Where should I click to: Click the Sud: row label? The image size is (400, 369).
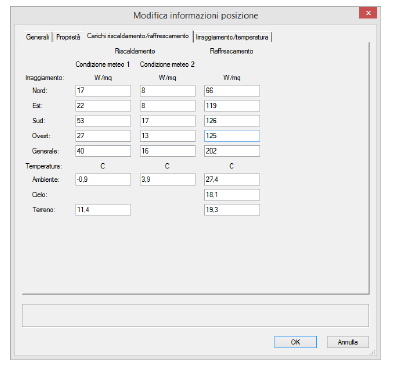click(x=39, y=121)
